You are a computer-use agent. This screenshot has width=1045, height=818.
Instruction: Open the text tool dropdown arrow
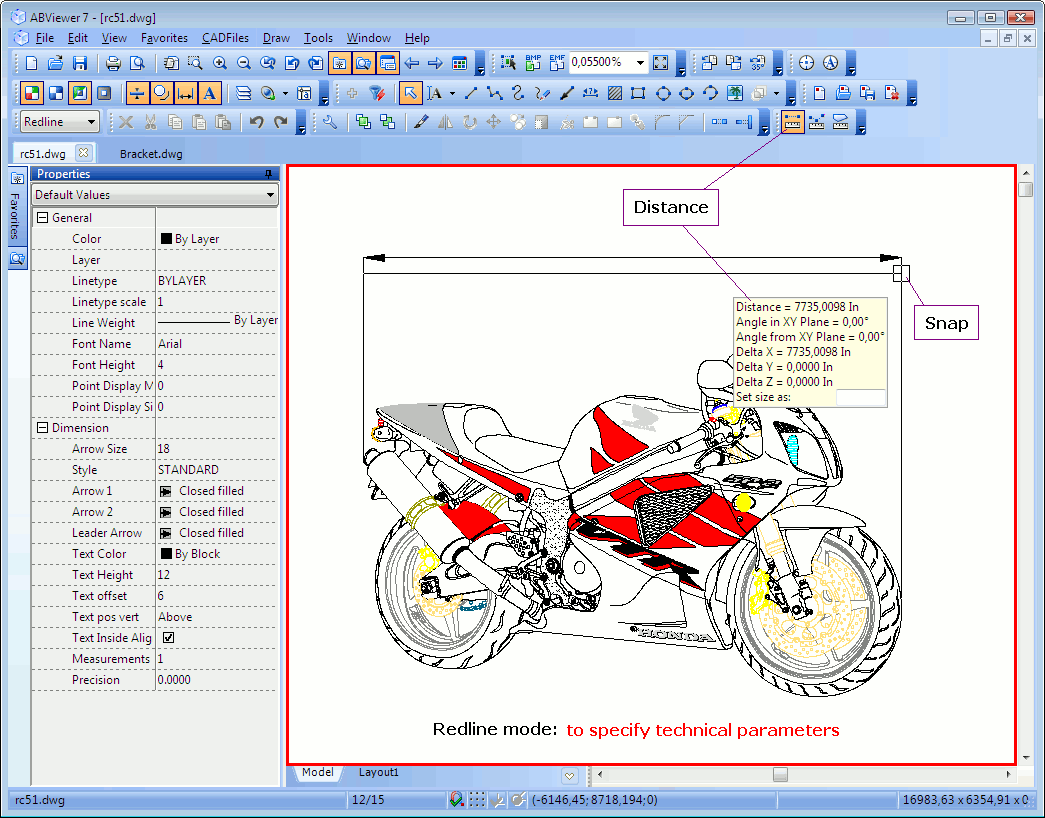coord(453,93)
